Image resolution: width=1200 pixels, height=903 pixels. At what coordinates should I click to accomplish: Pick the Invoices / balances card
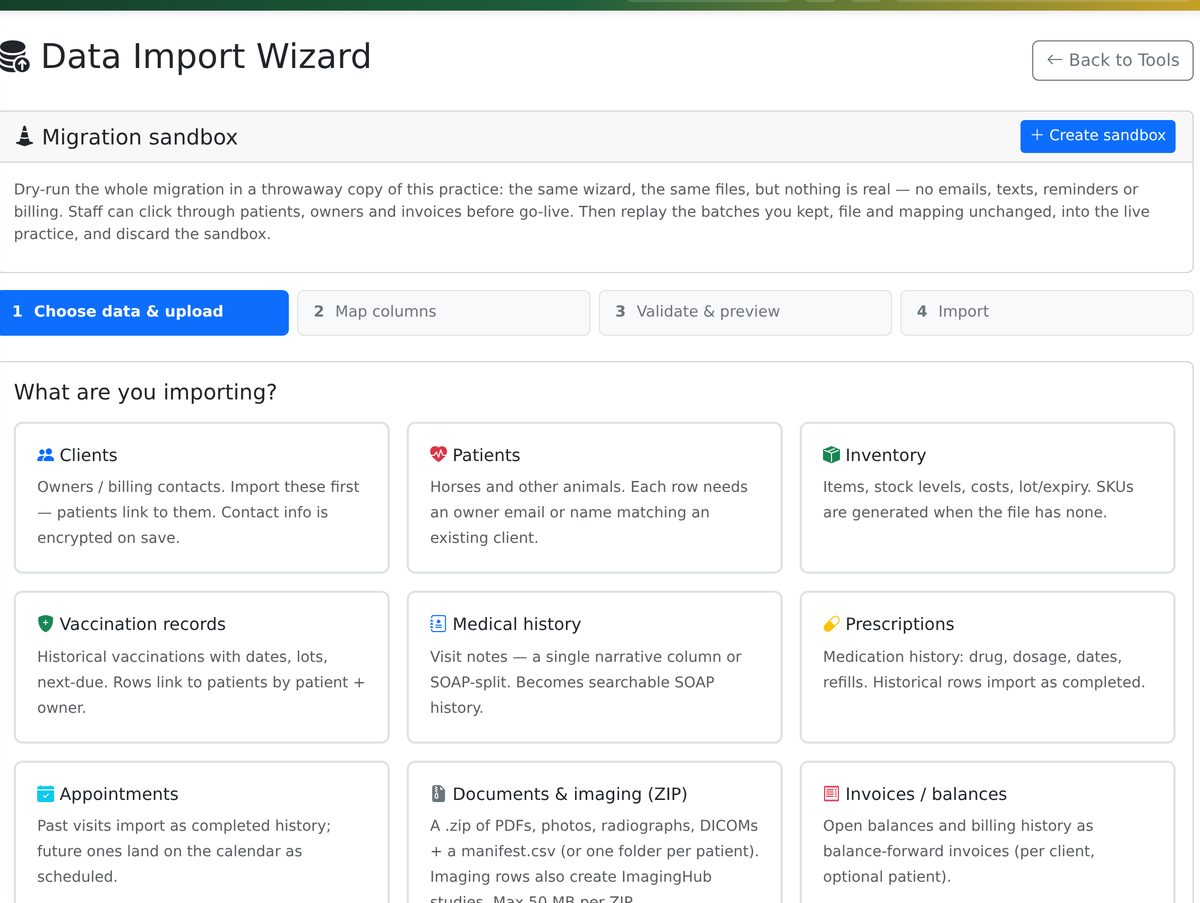pyautogui.click(x=987, y=833)
